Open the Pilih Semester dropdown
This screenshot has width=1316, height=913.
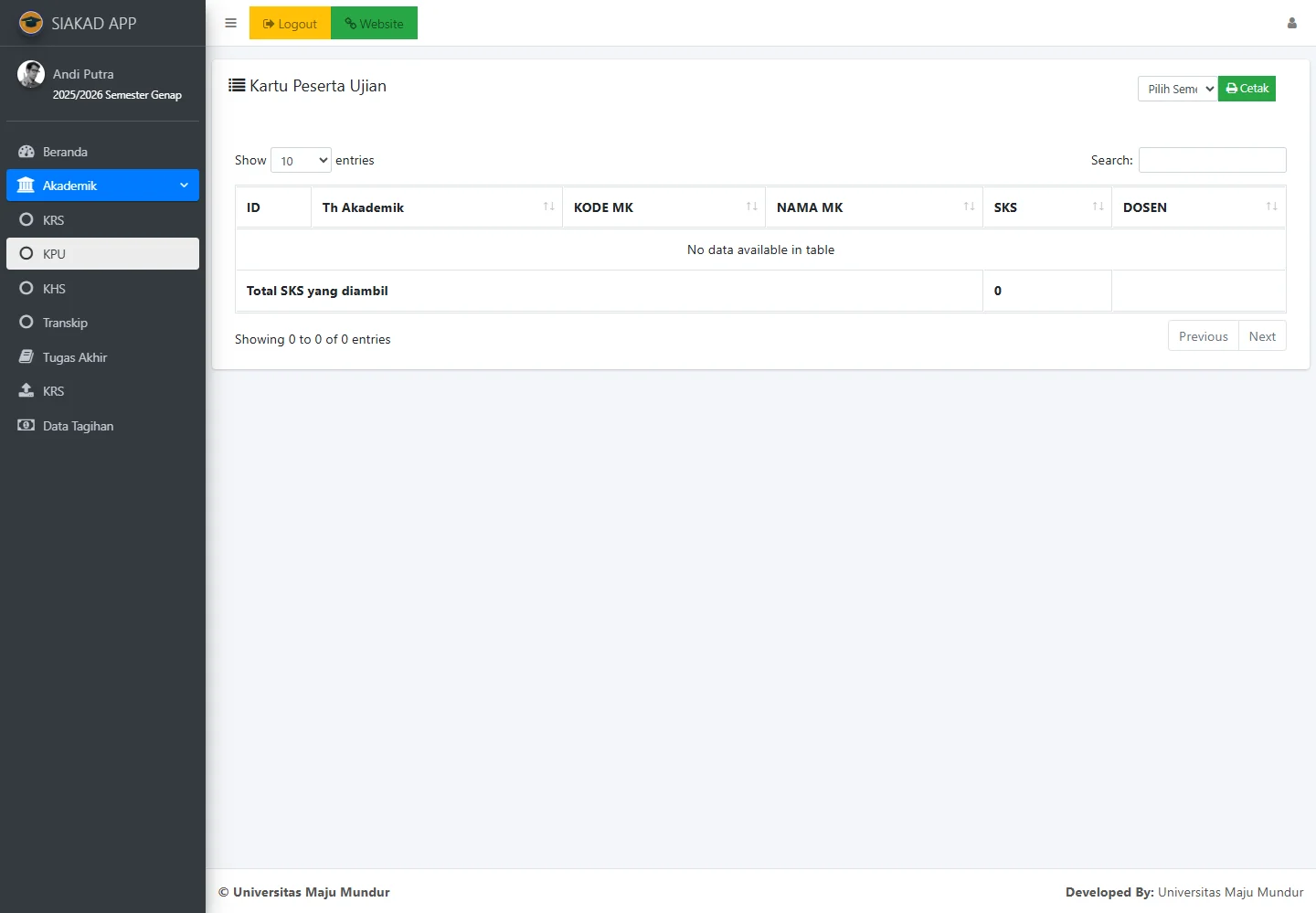point(1178,89)
